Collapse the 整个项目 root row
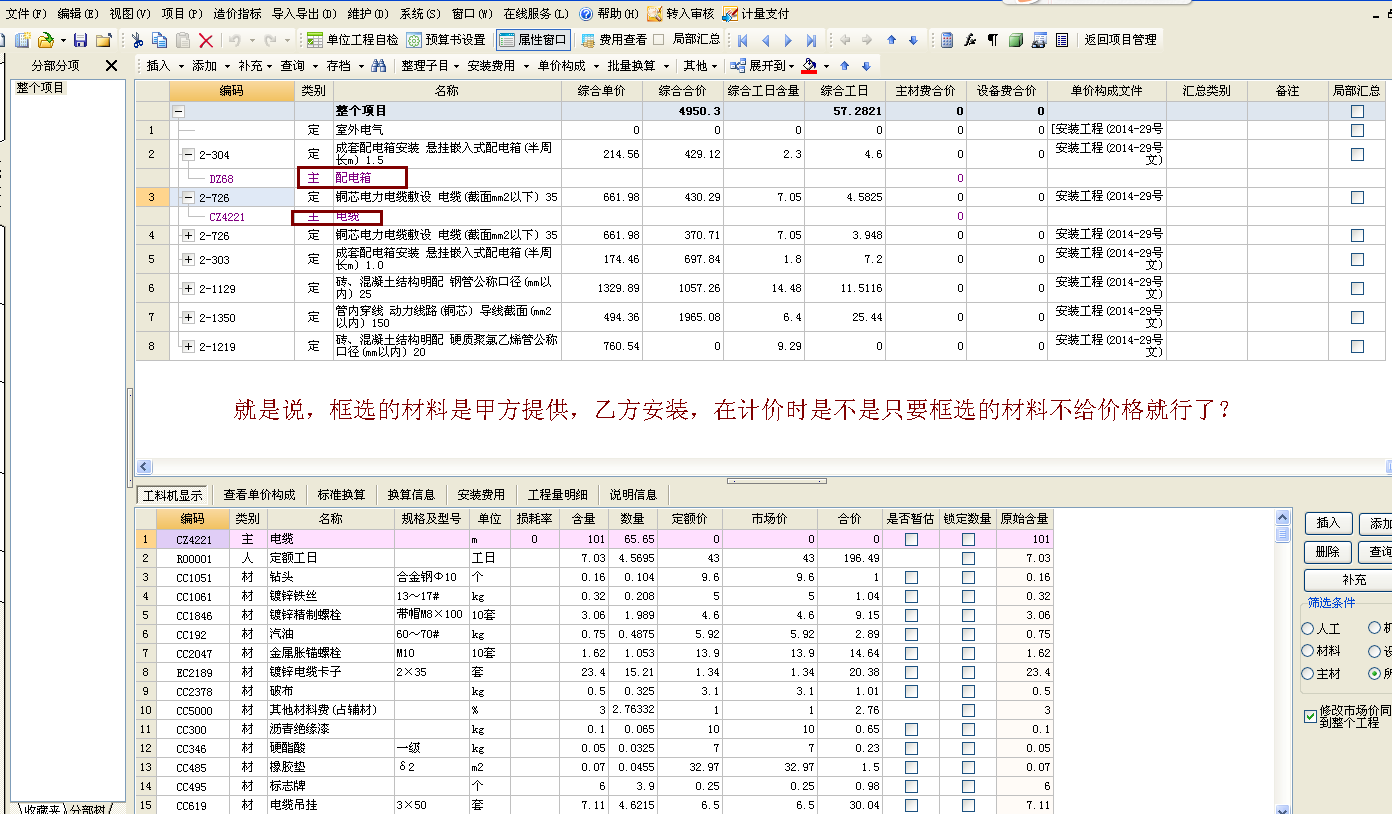 pyautogui.click(x=178, y=111)
